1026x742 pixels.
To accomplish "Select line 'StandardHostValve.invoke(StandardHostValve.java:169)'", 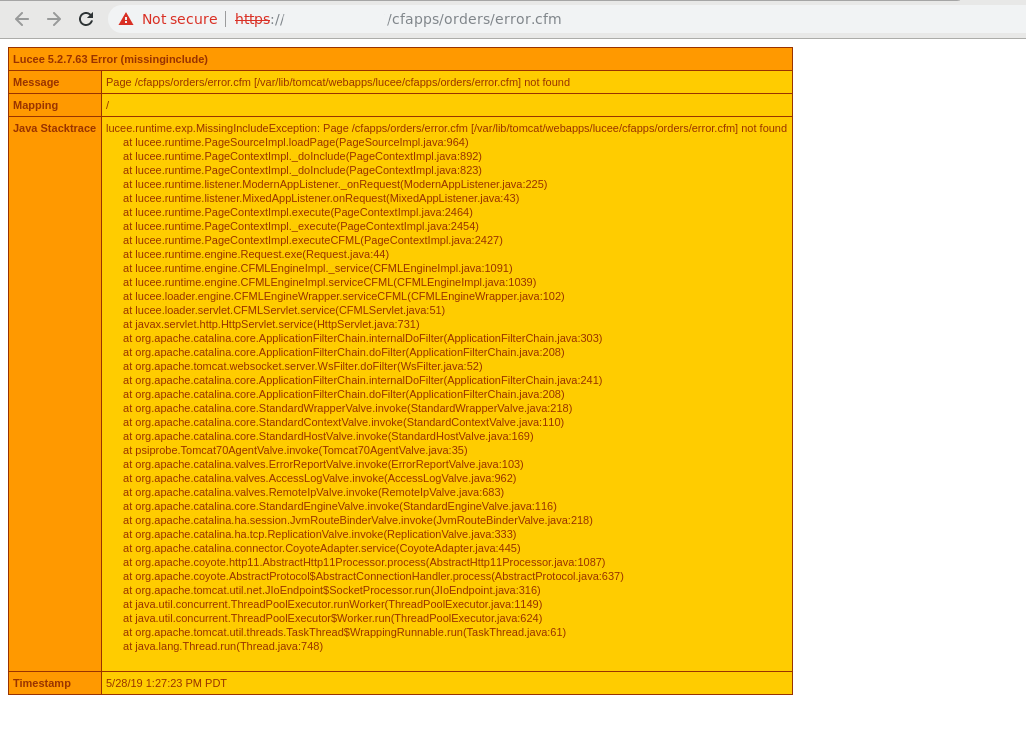I will (x=328, y=436).
